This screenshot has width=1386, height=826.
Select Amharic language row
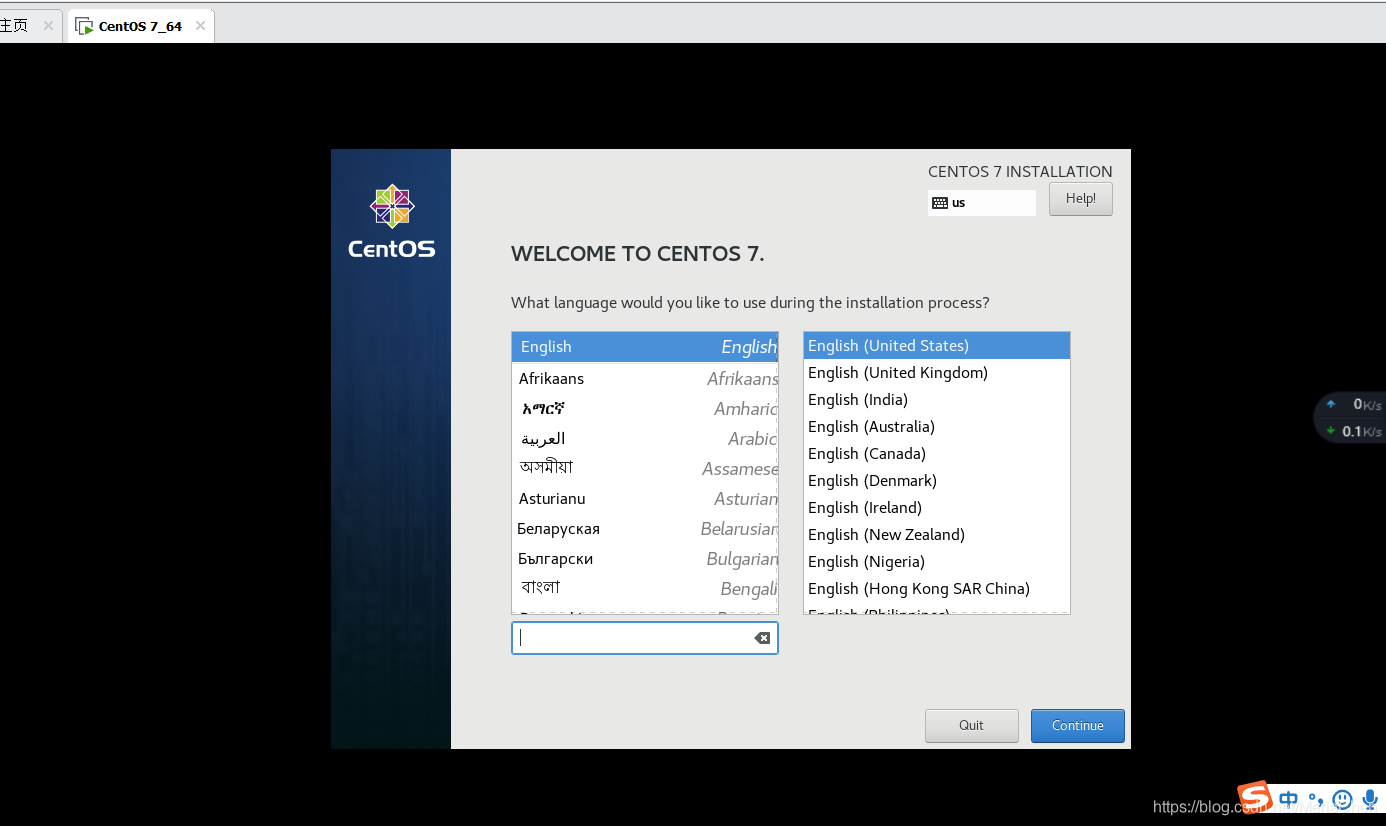point(644,409)
